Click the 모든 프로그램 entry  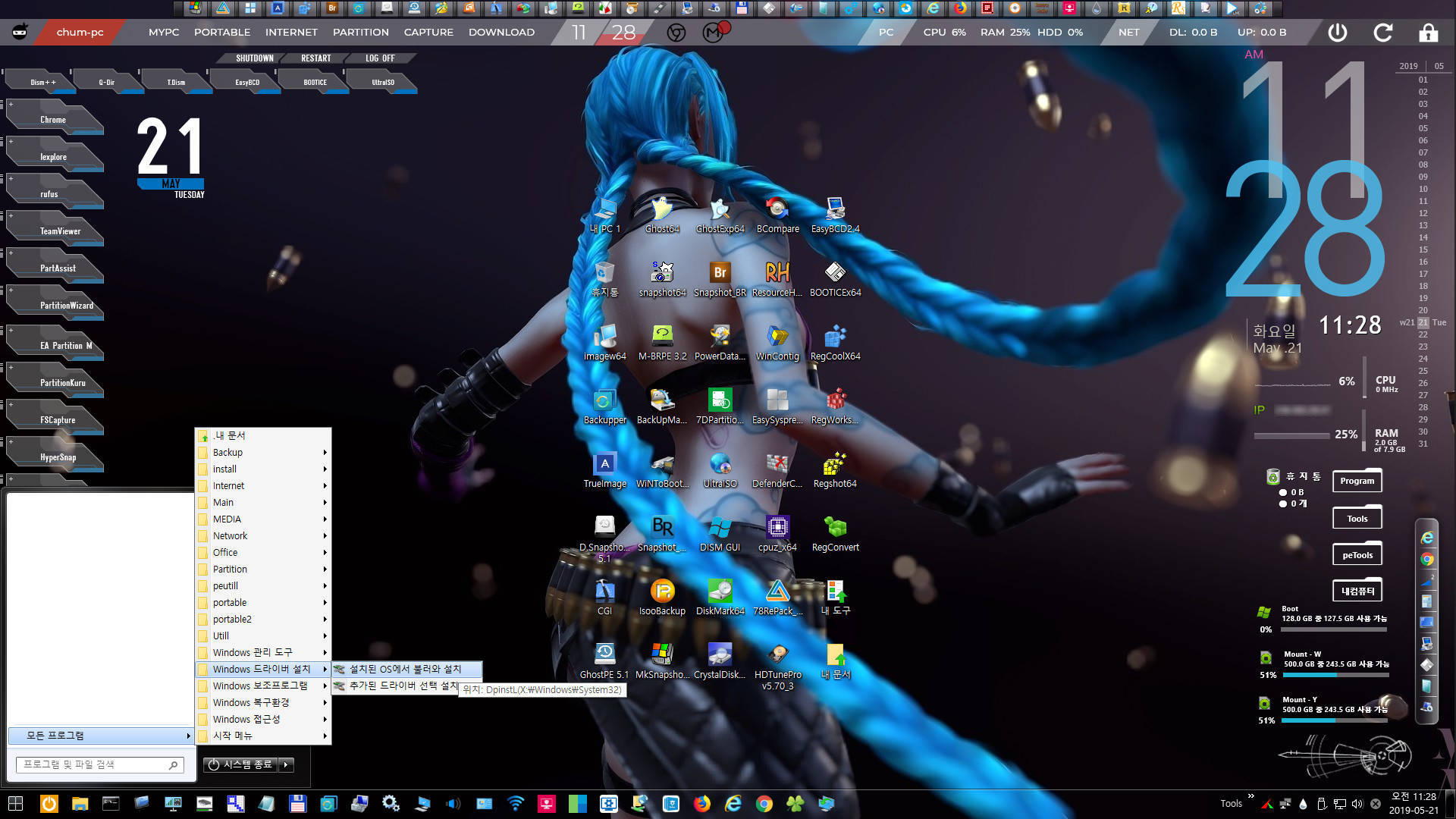(101, 736)
